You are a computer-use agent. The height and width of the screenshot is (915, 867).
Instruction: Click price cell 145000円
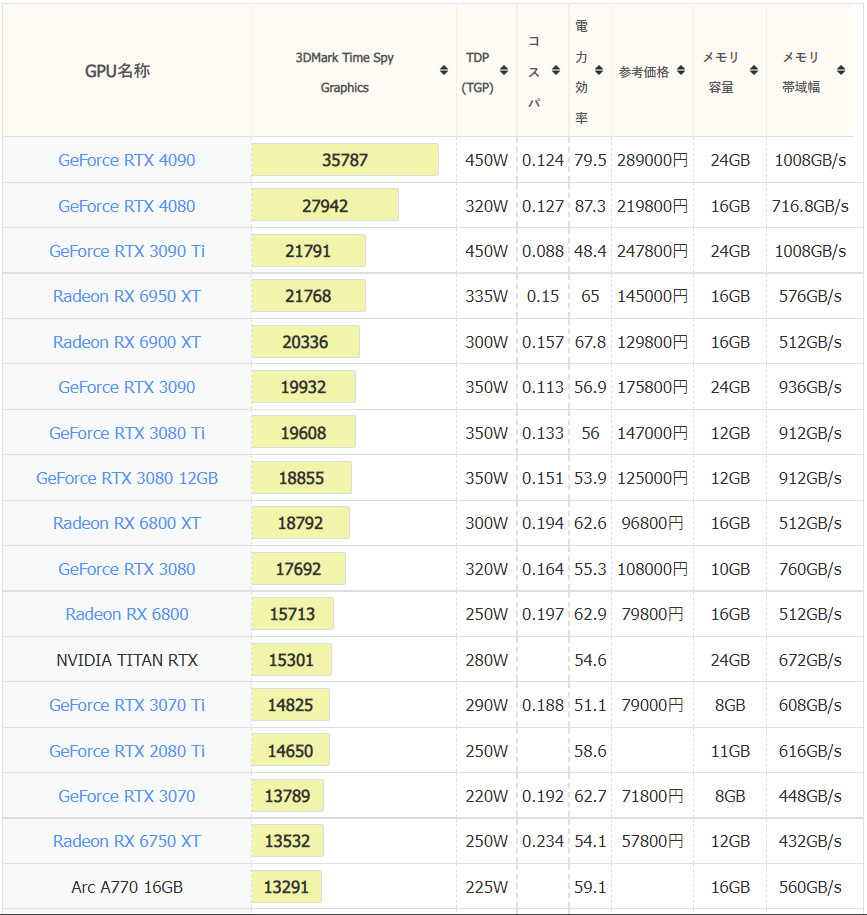[652, 296]
